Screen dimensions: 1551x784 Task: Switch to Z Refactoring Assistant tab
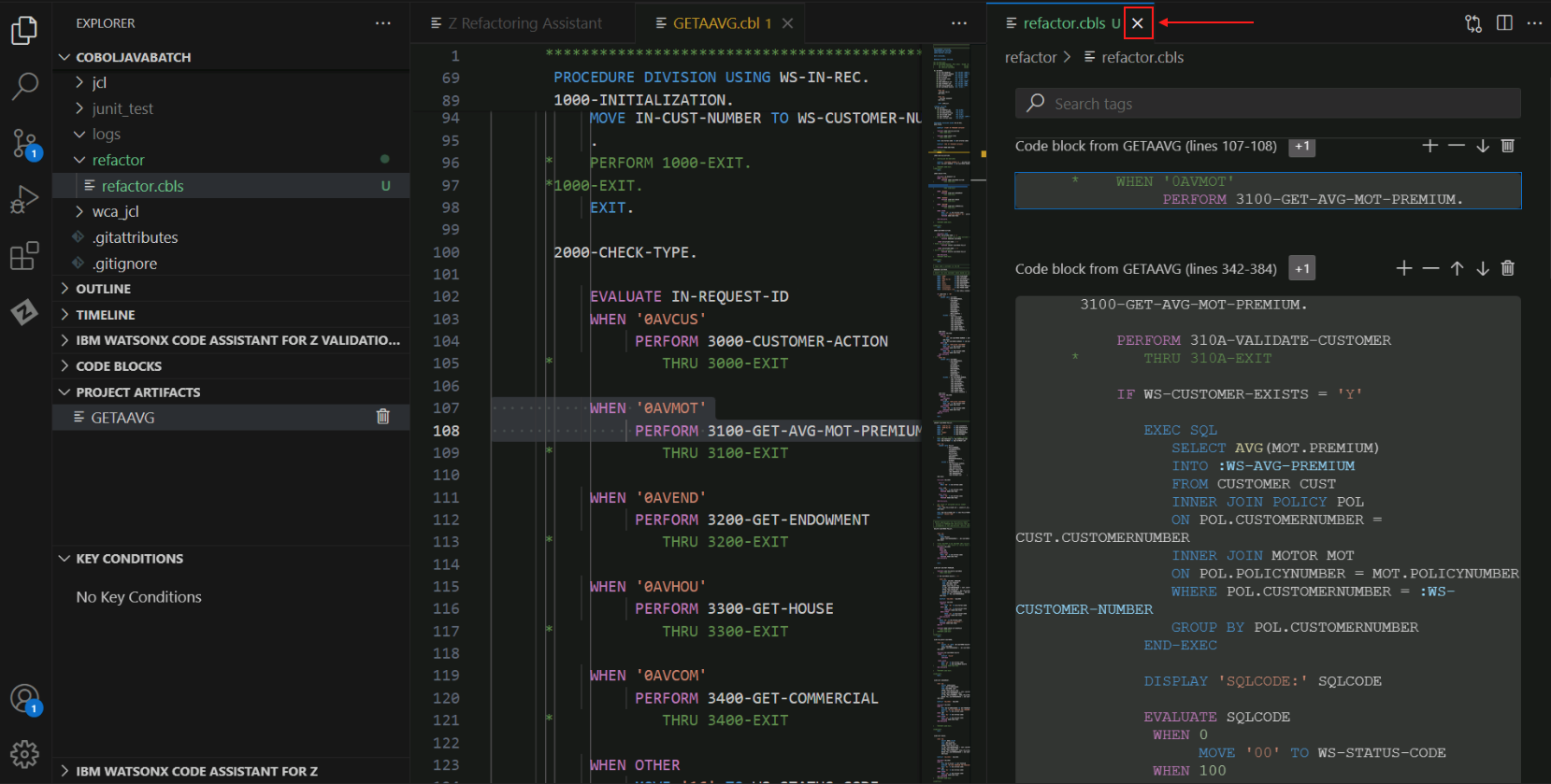pos(523,23)
